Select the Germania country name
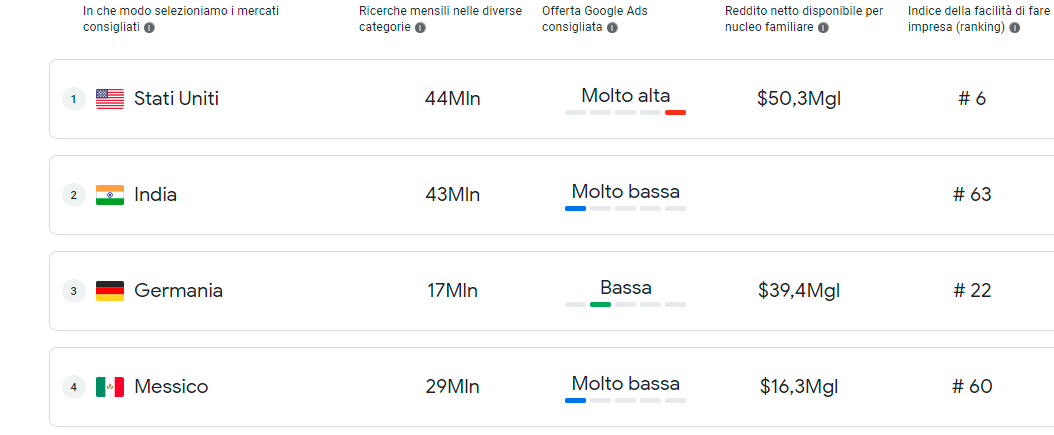Image resolution: width=1054 pixels, height=435 pixels. click(x=178, y=291)
